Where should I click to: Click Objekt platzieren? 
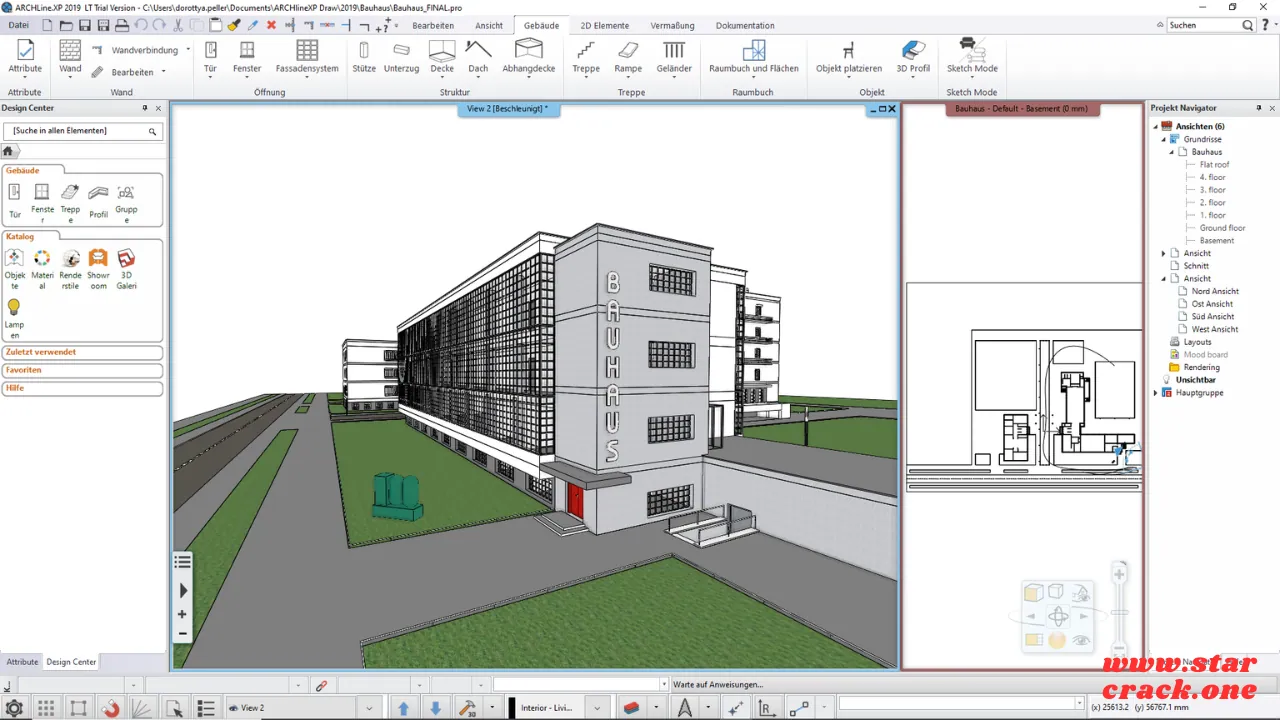pyautogui.click(x=849, y=56)
